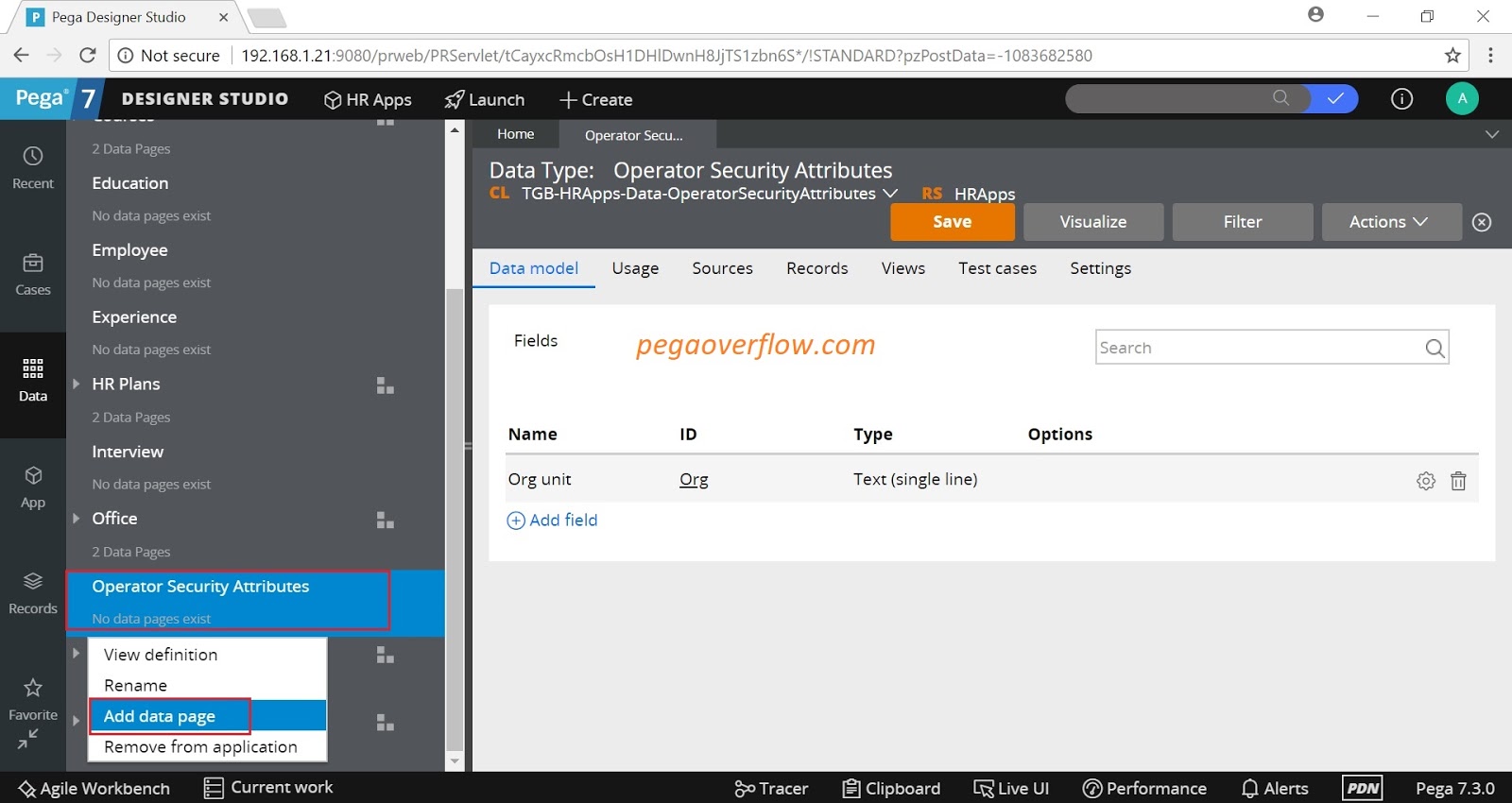Open the App explorer icon
1512x803 pixels.
click(x=33, y=475)
